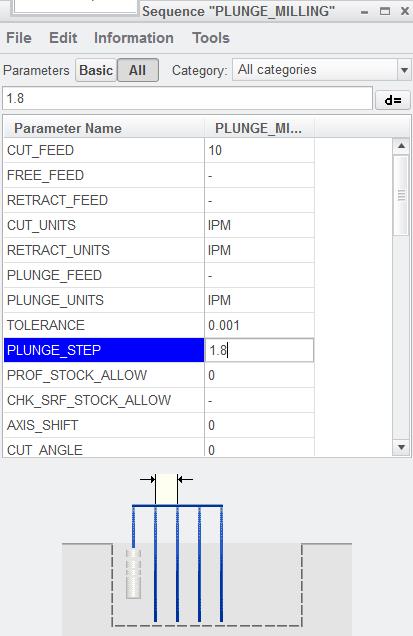Click the CUT_FEED value 10
Viewport: 413px width, 636px height.
(x=259, y=150)
